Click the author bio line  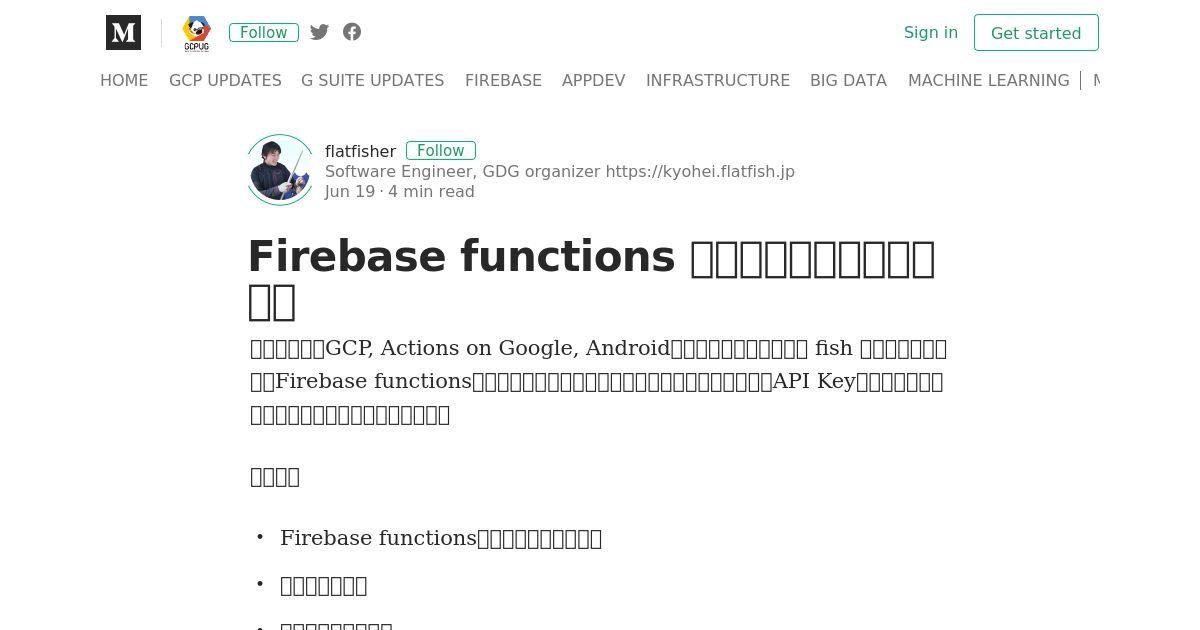(560, 171)
